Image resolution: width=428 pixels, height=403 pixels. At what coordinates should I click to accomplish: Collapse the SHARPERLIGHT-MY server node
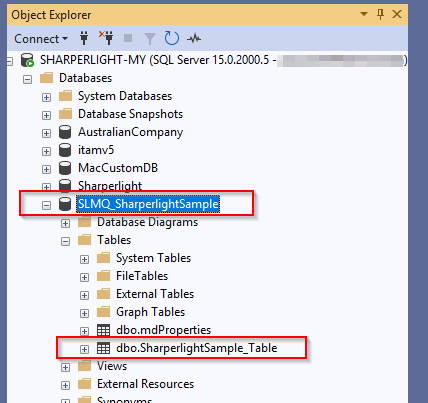pos(10,61)
